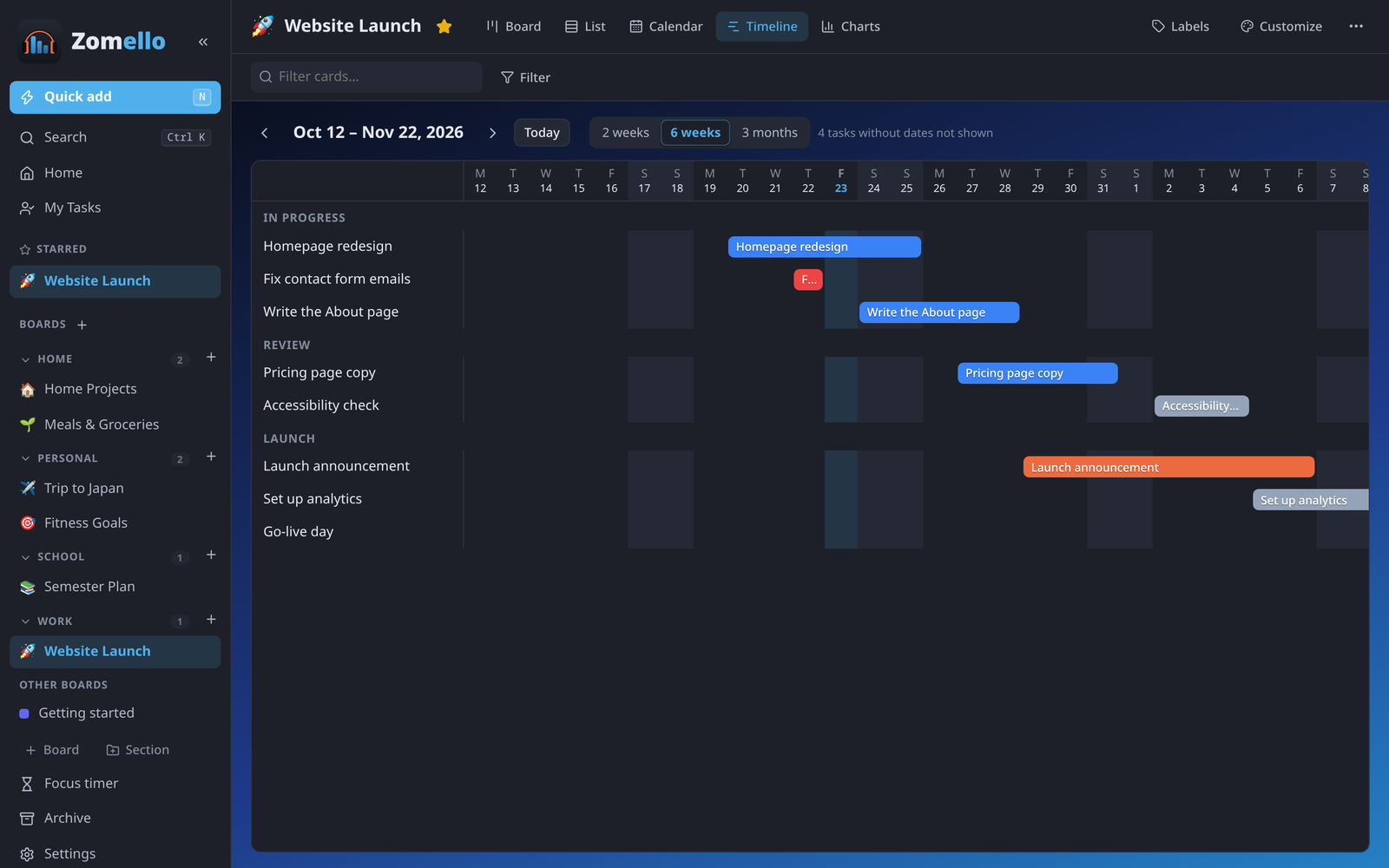Switch to Calendar view
This screenshot has width=1389, height=868.
point(666,27)
